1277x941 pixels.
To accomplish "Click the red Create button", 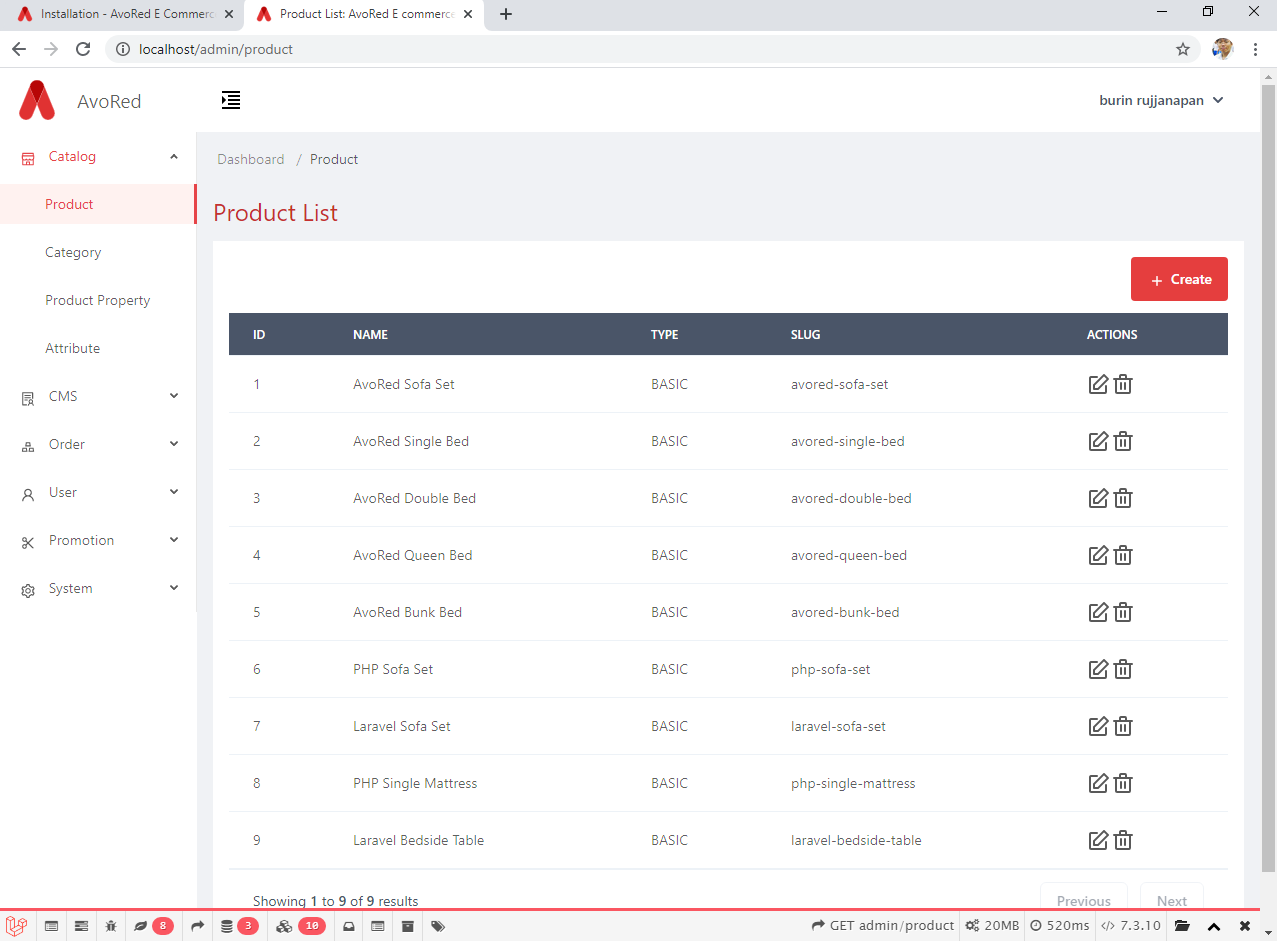I will click(1179, 280).
